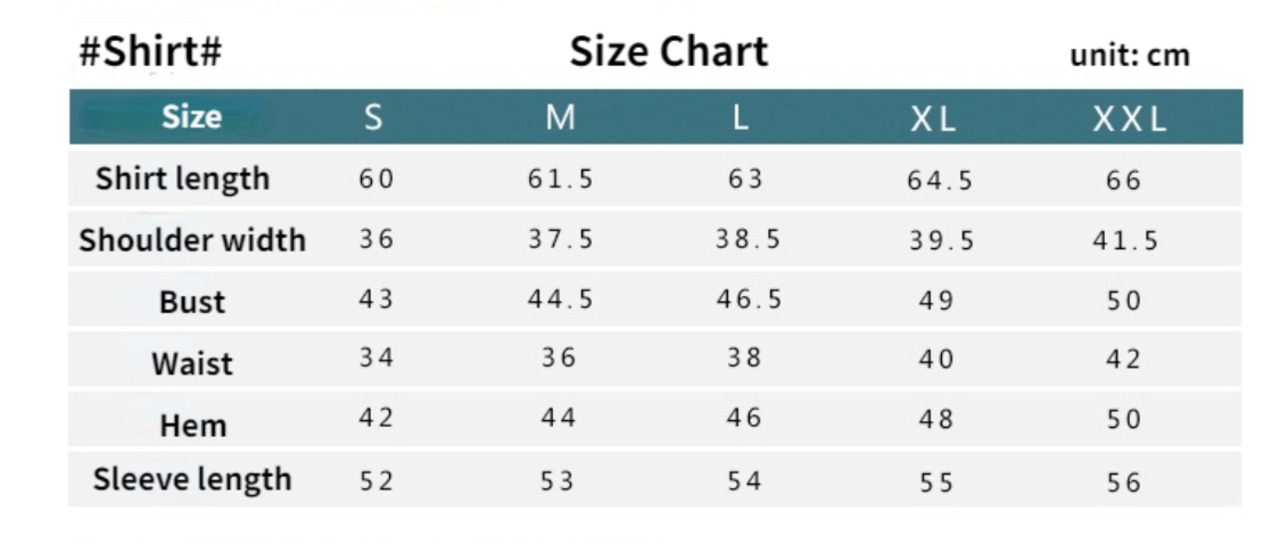Image resolution: width=1280 pixels, height=544 pixels.
Task: Click the #Shirt# heading text
Action: 150,51
